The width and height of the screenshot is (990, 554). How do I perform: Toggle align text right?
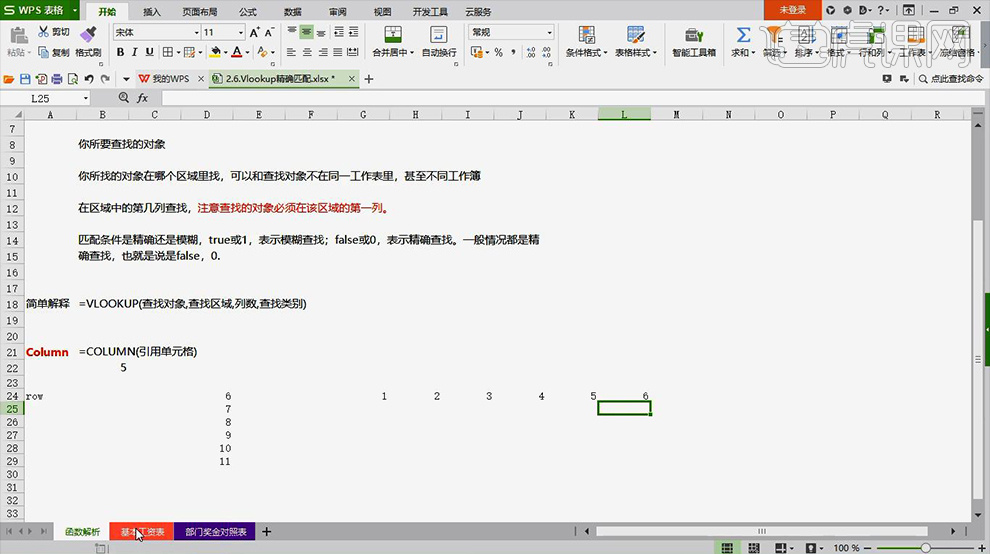point(323,52)
